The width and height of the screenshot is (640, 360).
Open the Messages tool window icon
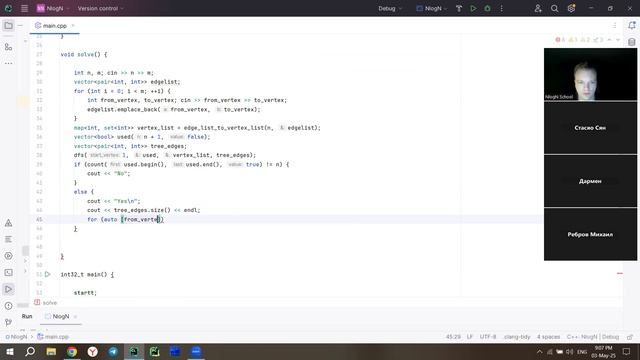click(8, 306)
